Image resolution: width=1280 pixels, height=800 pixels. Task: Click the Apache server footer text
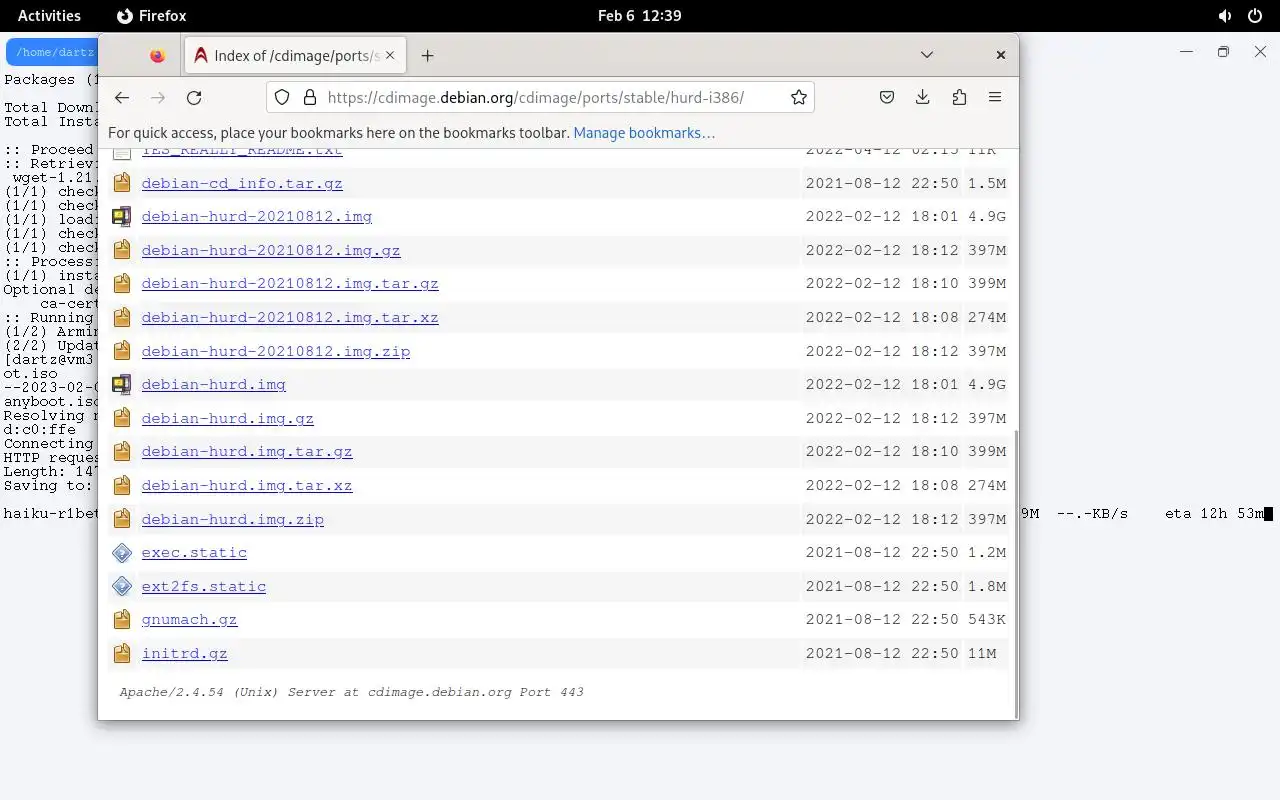point(351,692)
